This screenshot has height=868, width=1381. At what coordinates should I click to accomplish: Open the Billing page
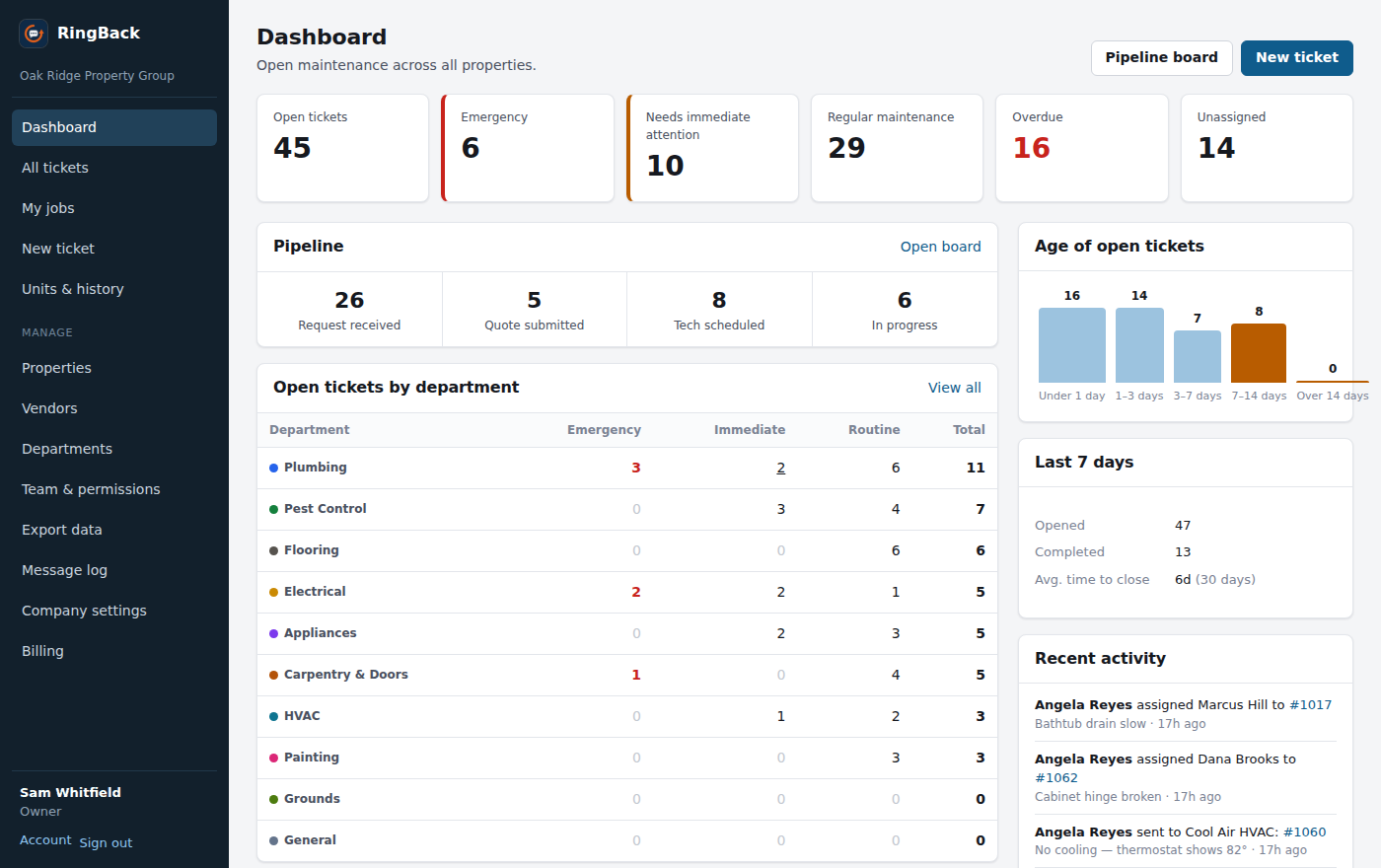click(114, 651)
